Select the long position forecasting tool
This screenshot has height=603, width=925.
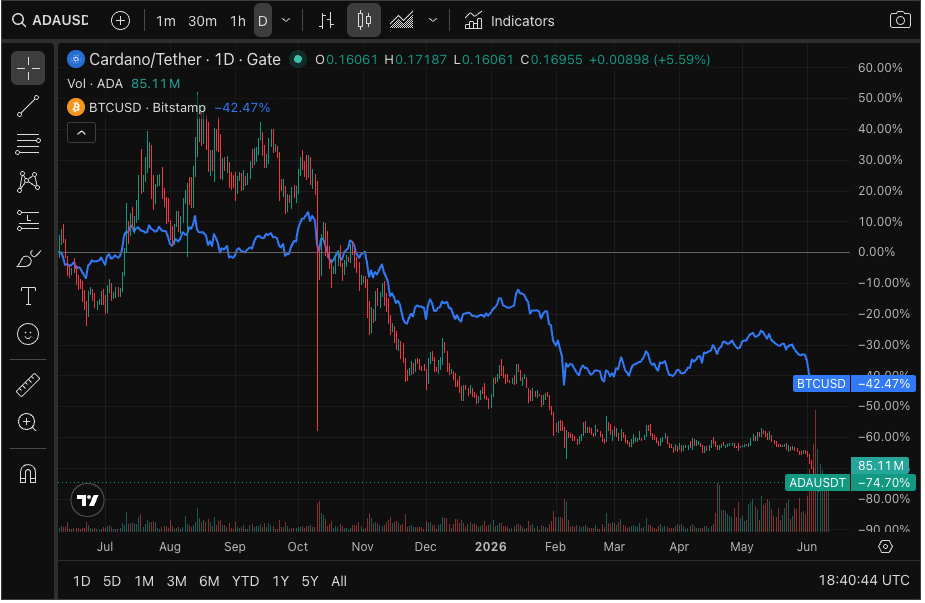(28, 220)
